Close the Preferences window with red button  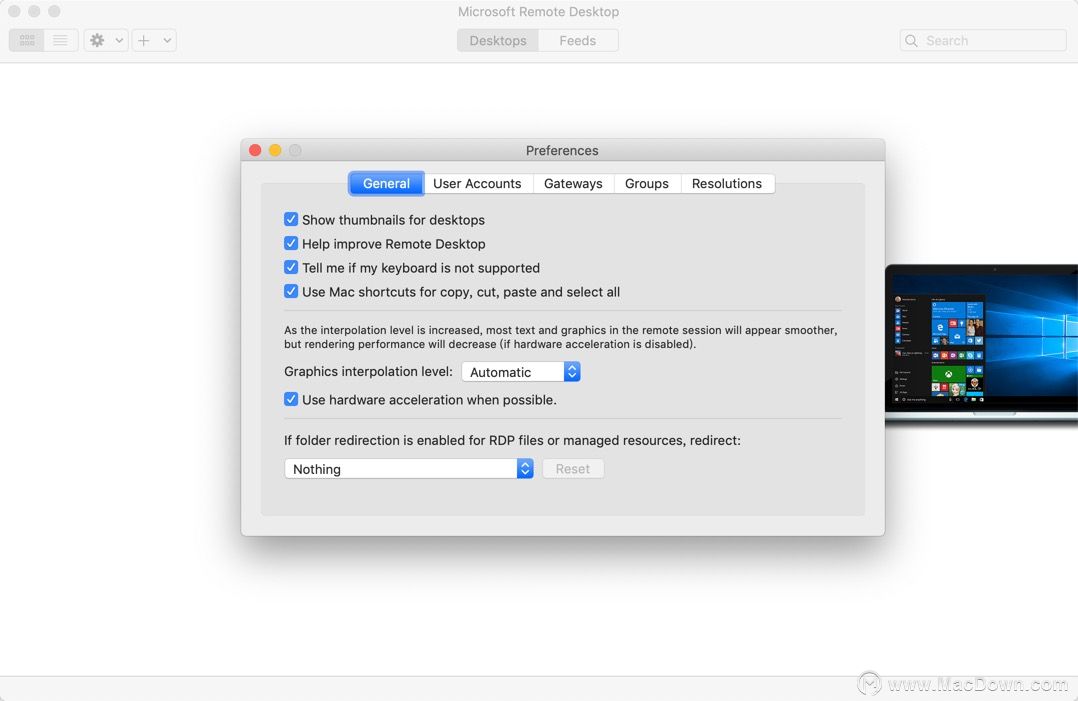(255, 150)
